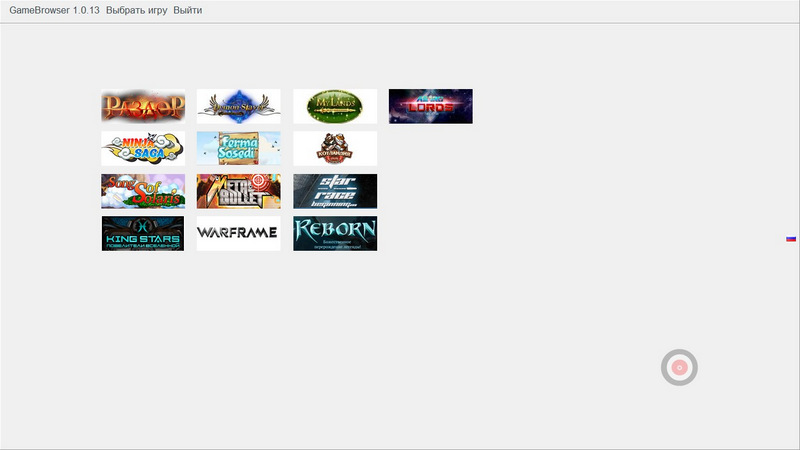Click the GameBrowser 1.0.13 title
This screenshot has height=450, width=800.
[x=55, y=10]
